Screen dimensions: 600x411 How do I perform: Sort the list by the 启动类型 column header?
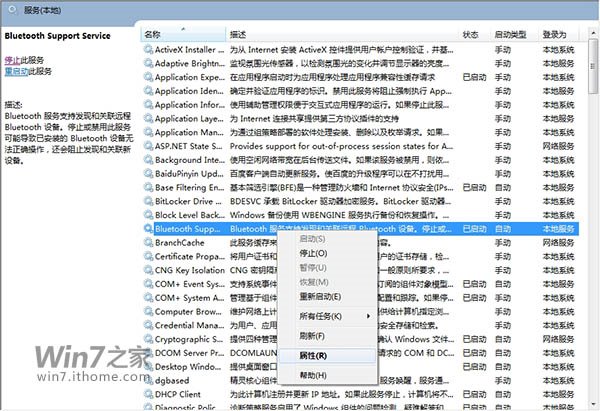coord(514,34)
